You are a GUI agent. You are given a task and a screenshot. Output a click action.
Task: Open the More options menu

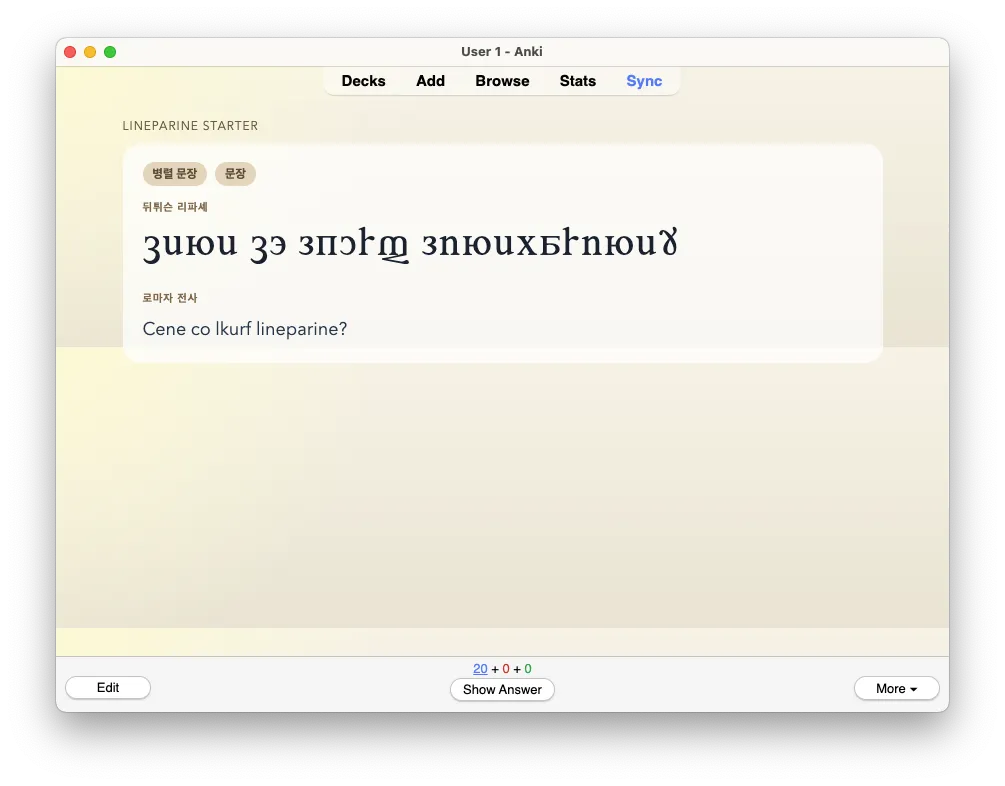coord(896,688)
